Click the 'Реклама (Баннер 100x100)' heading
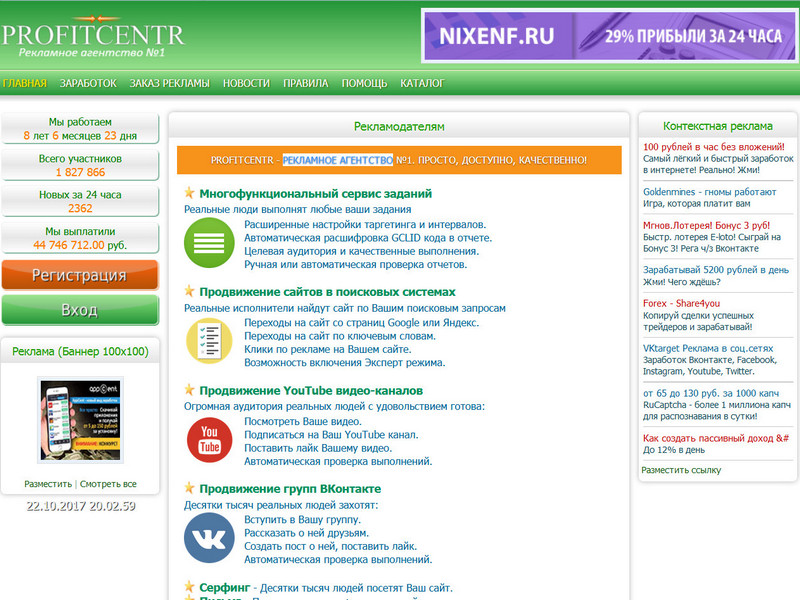Screen dimensions: 800x600 80,352
